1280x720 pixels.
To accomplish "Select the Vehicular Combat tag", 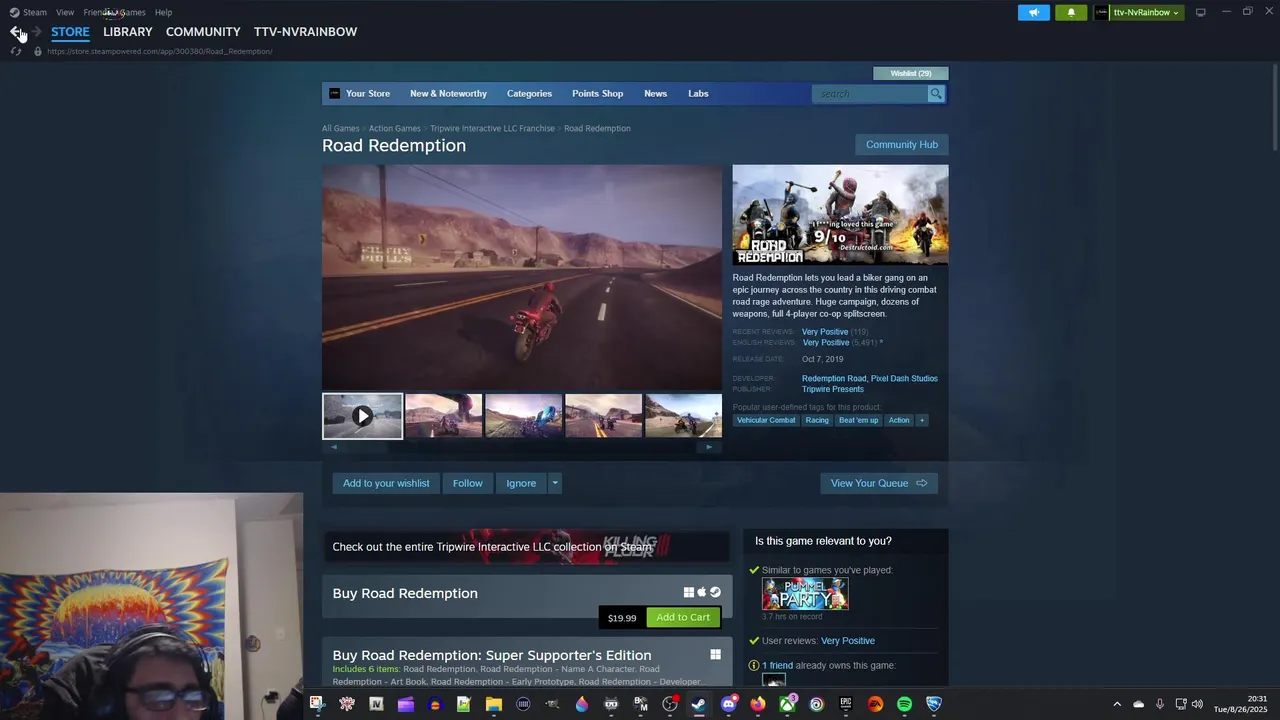I will pyautogui.click(x=766, y=420).
